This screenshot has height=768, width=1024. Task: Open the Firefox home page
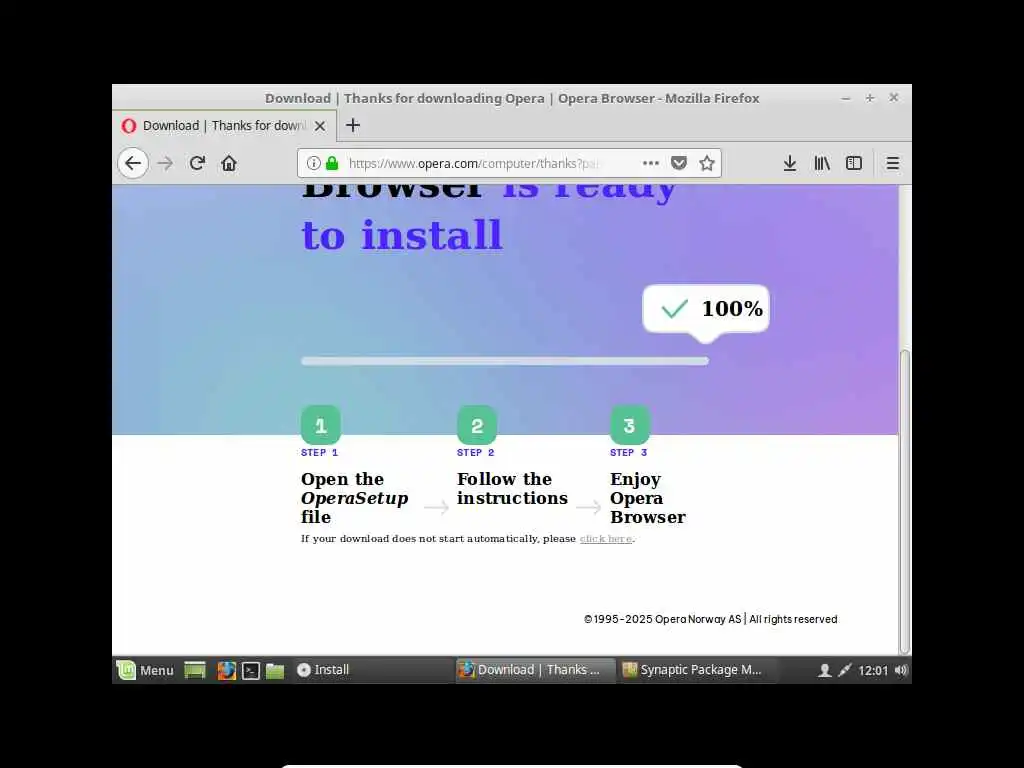229,163
